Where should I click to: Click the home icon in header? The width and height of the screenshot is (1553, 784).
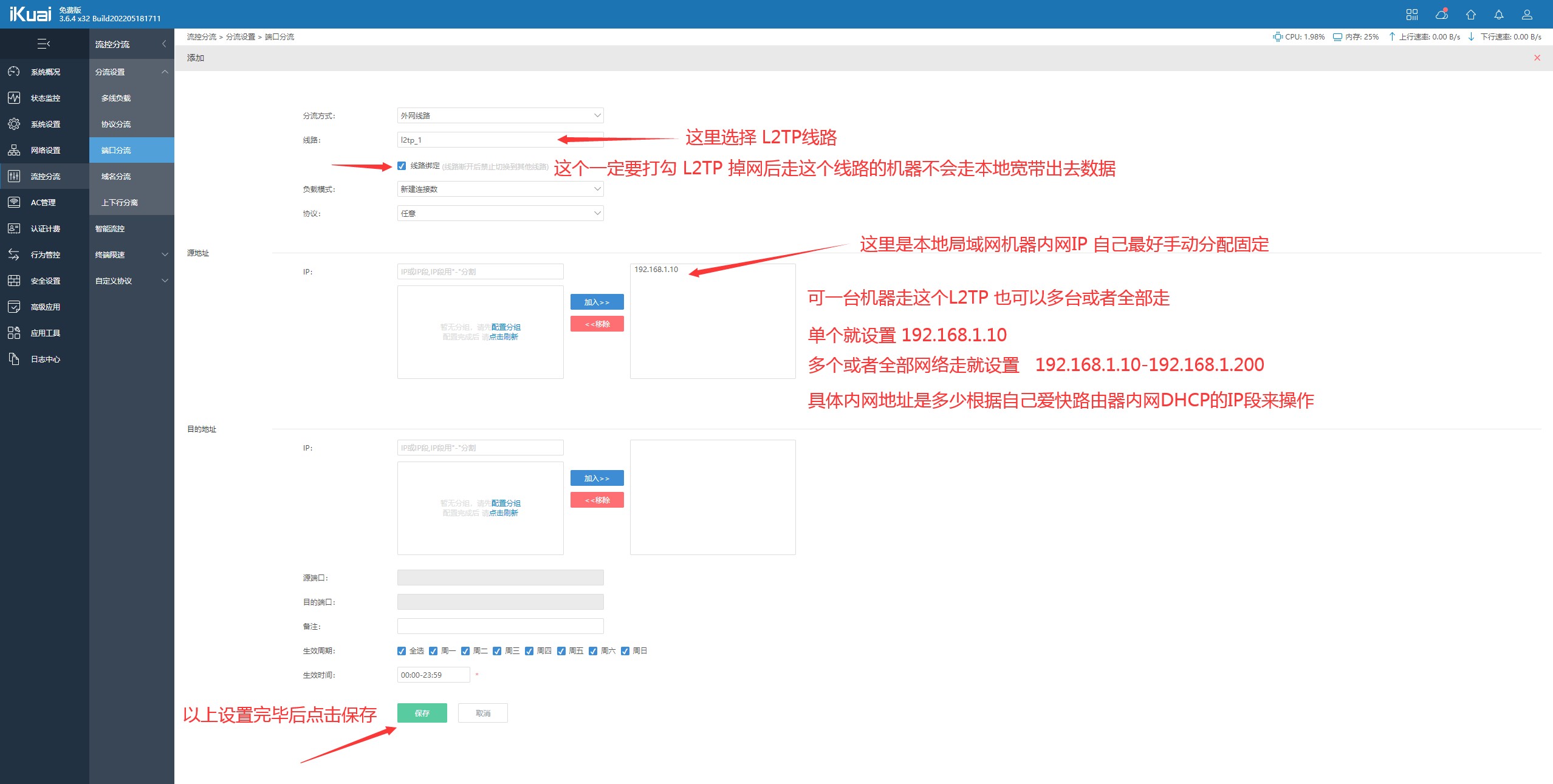pos(1471,15)
